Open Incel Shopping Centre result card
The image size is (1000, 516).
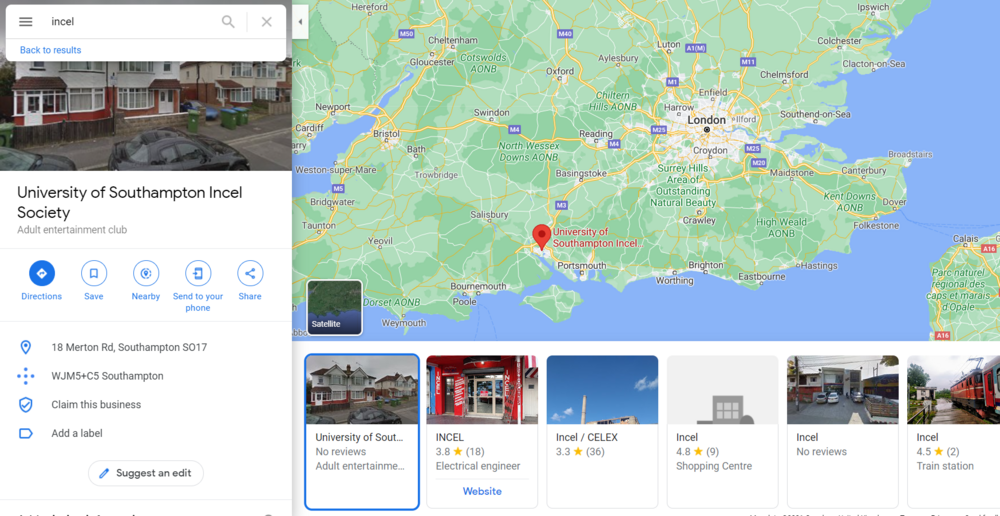pyautogui.click(x=722, y=432)
